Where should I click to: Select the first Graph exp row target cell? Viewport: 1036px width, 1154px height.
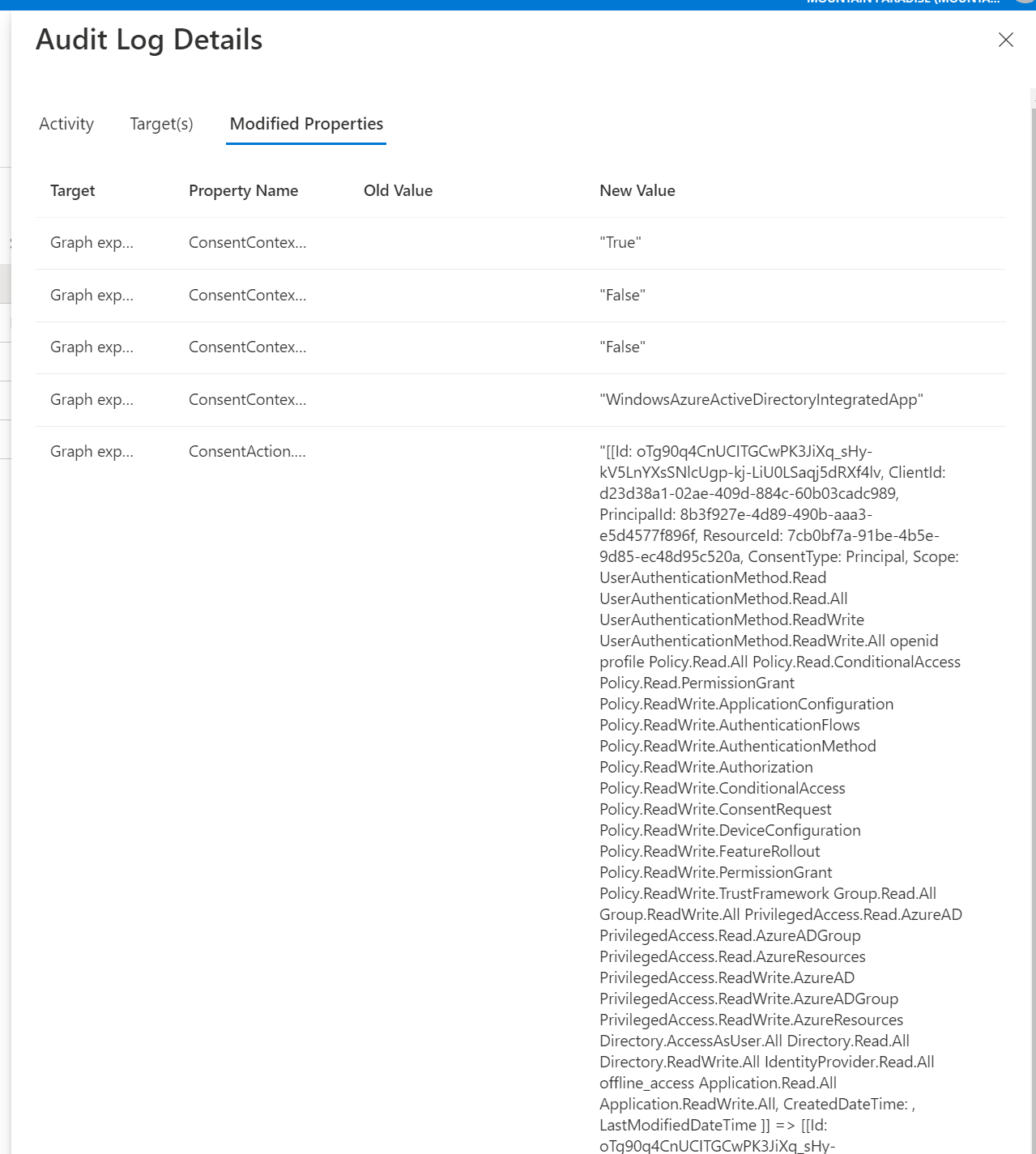click(x=92, y=242)
